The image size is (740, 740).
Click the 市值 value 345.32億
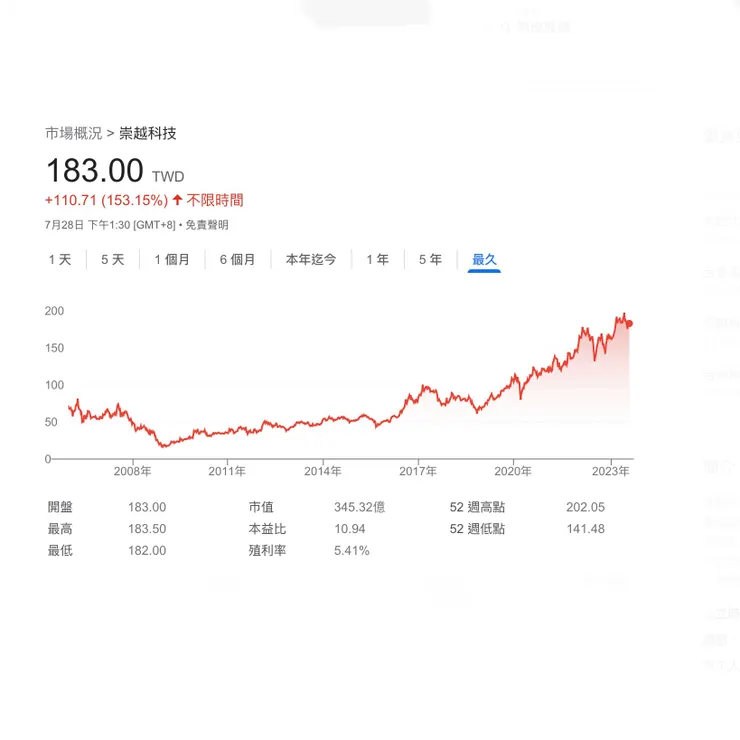360,507
